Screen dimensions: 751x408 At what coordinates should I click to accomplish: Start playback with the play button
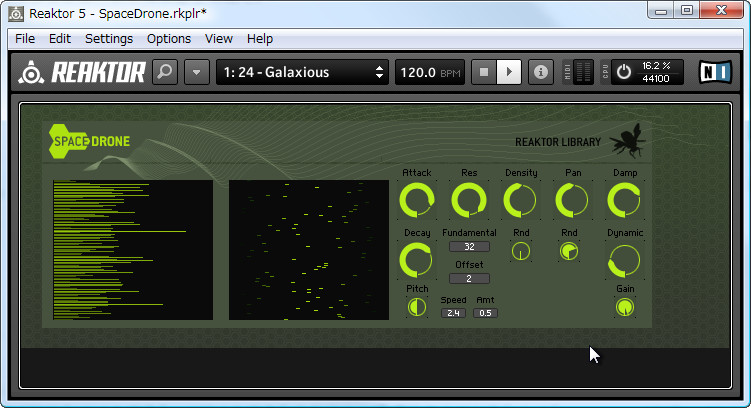click(x=509, y=72)
